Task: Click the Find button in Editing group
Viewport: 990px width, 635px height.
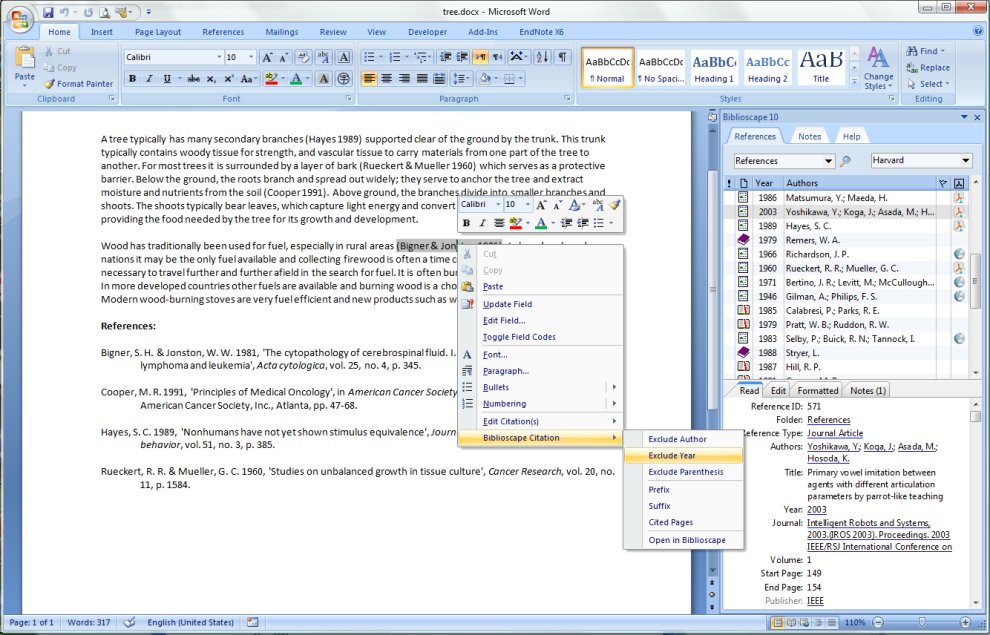Action: (x=927, y=51)
